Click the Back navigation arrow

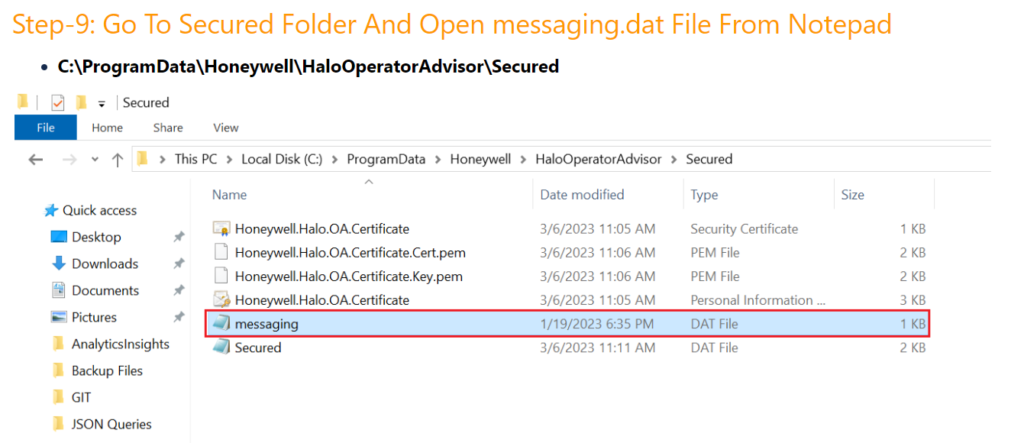36,159
